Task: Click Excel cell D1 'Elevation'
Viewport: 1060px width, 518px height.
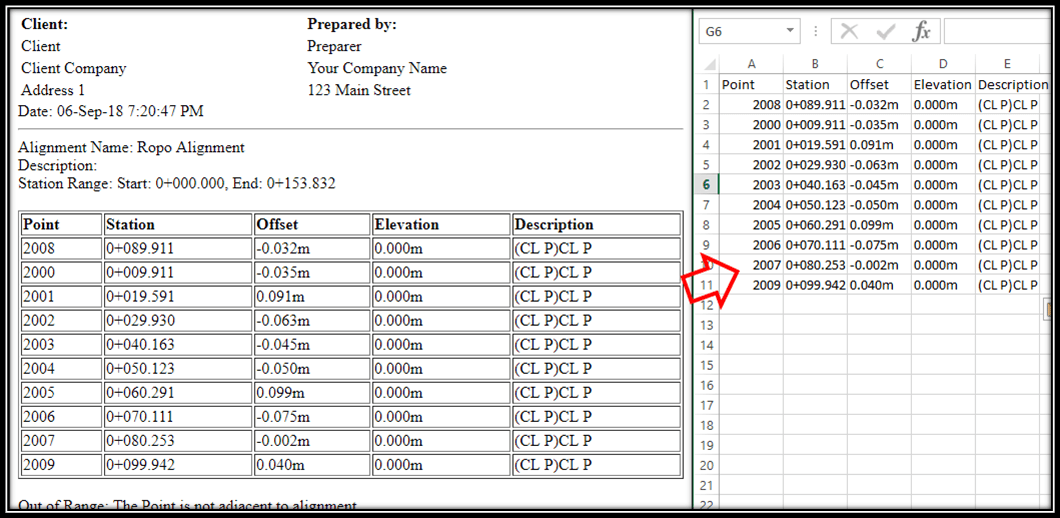Action: pyautogui.click(x=943, y=85)
